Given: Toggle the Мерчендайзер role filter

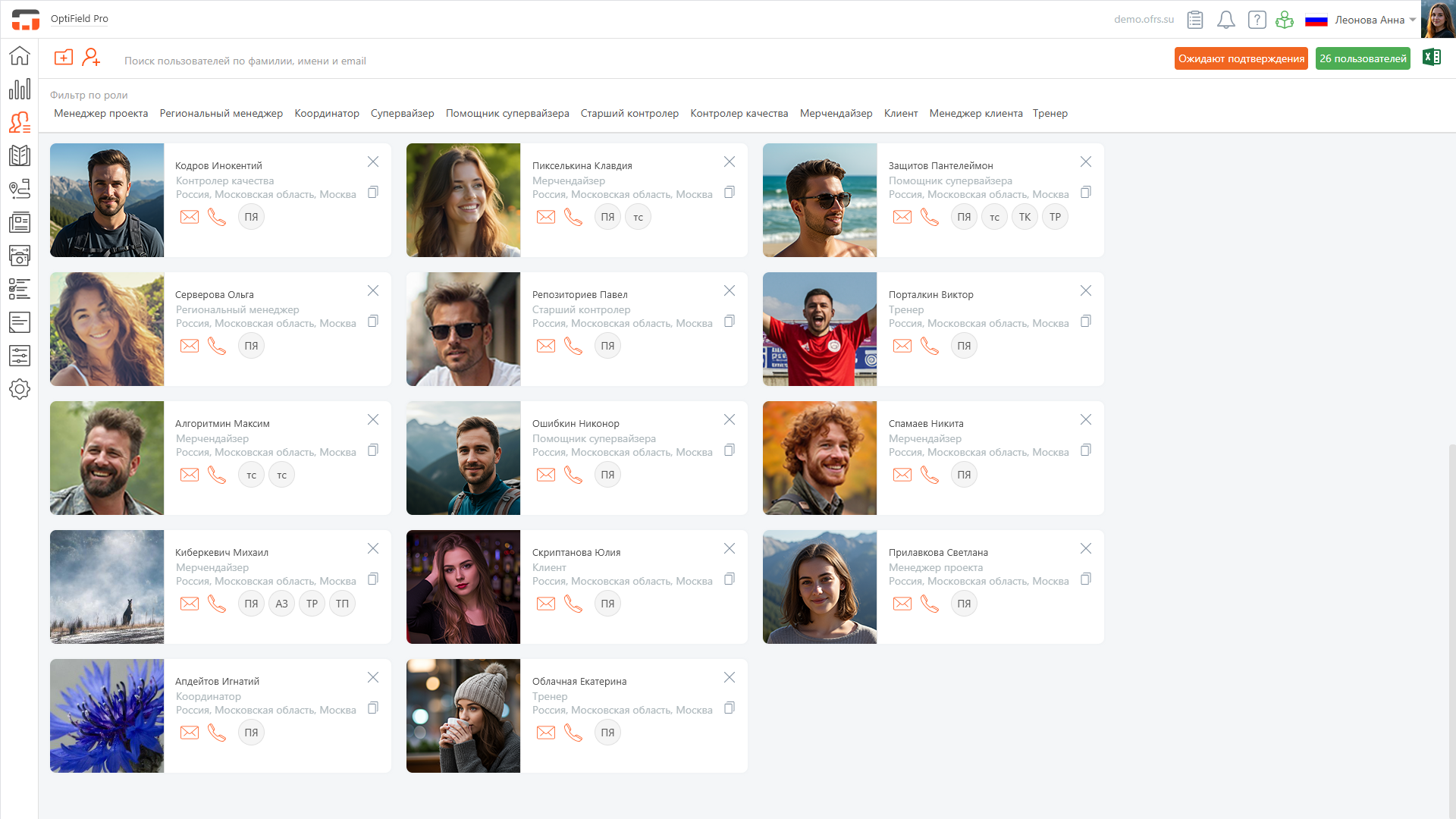Looking at the screenshot, I should click(x=836, y=113).
